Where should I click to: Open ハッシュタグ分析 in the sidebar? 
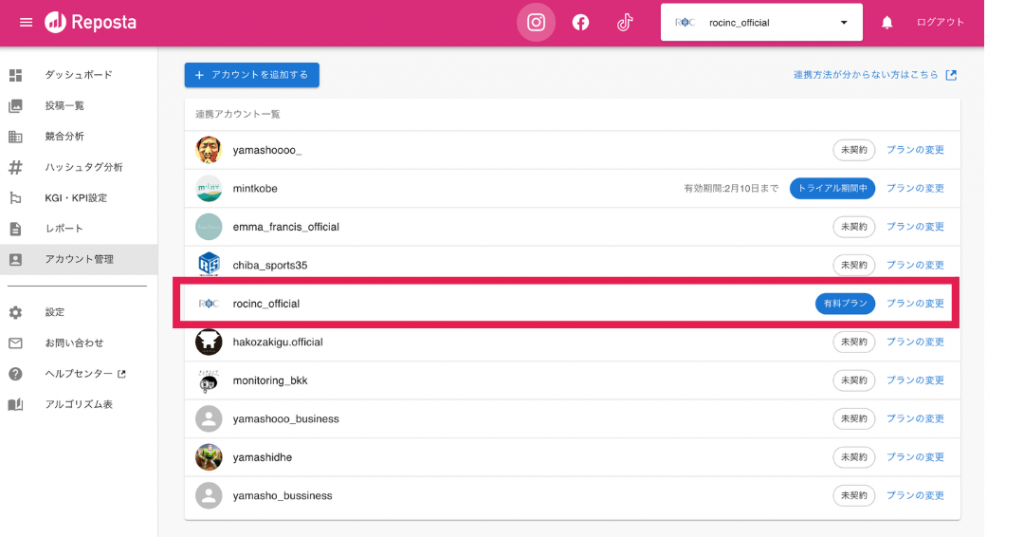click(x=84, y=167)
